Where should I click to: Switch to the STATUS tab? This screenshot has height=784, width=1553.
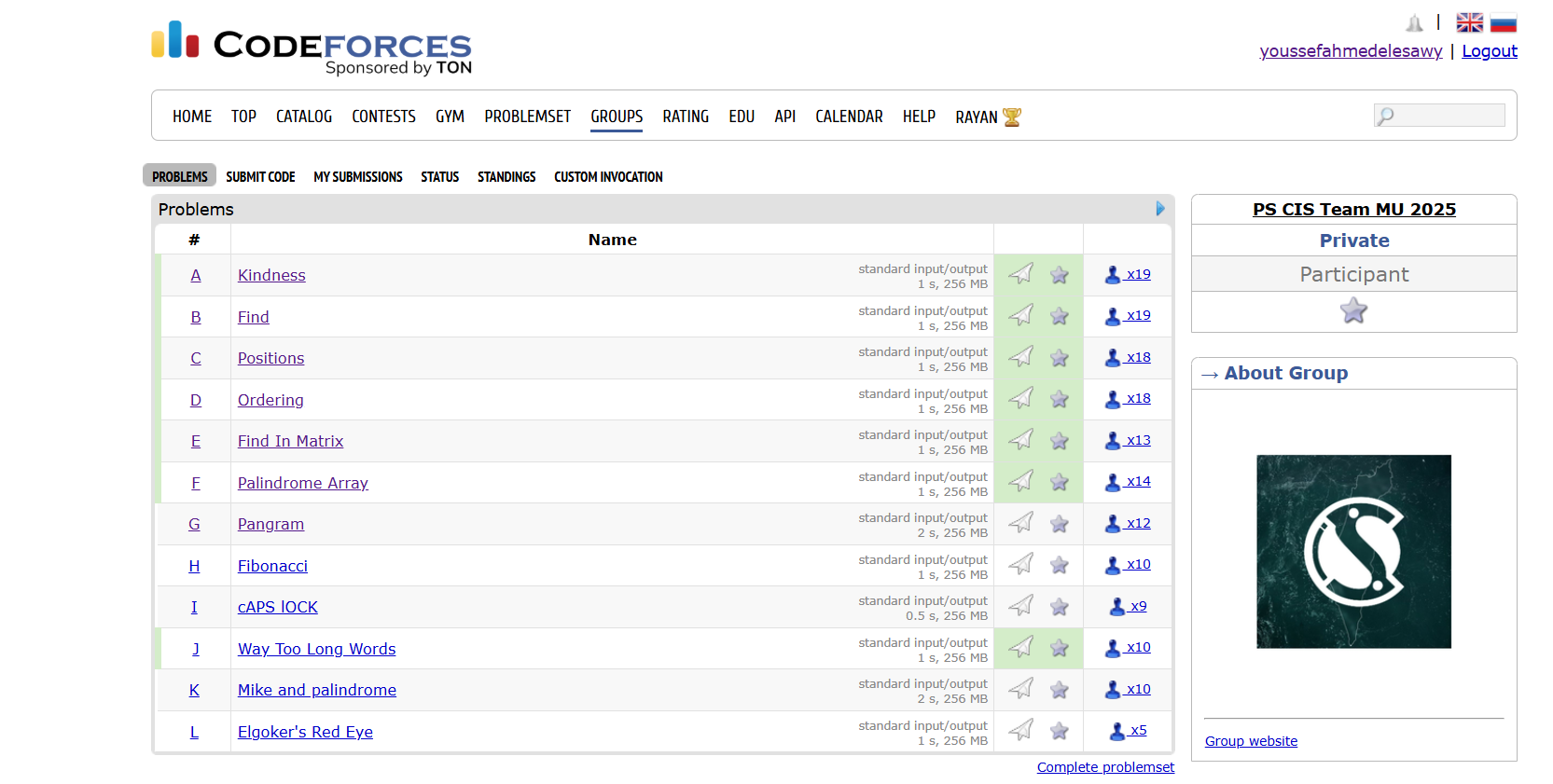[x=439, y=176]
